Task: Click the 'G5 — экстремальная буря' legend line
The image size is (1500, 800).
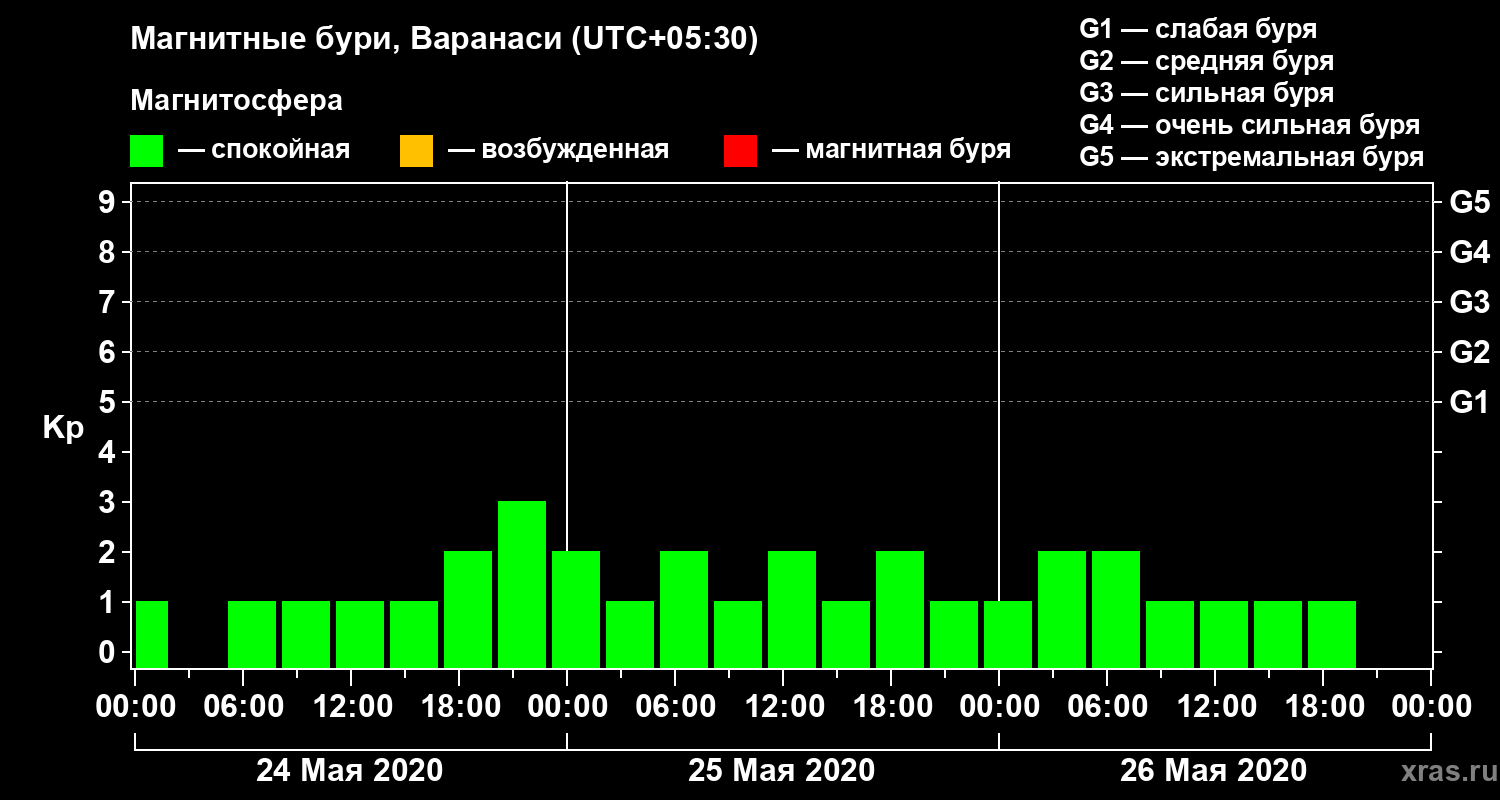Action: point(1251,158)
